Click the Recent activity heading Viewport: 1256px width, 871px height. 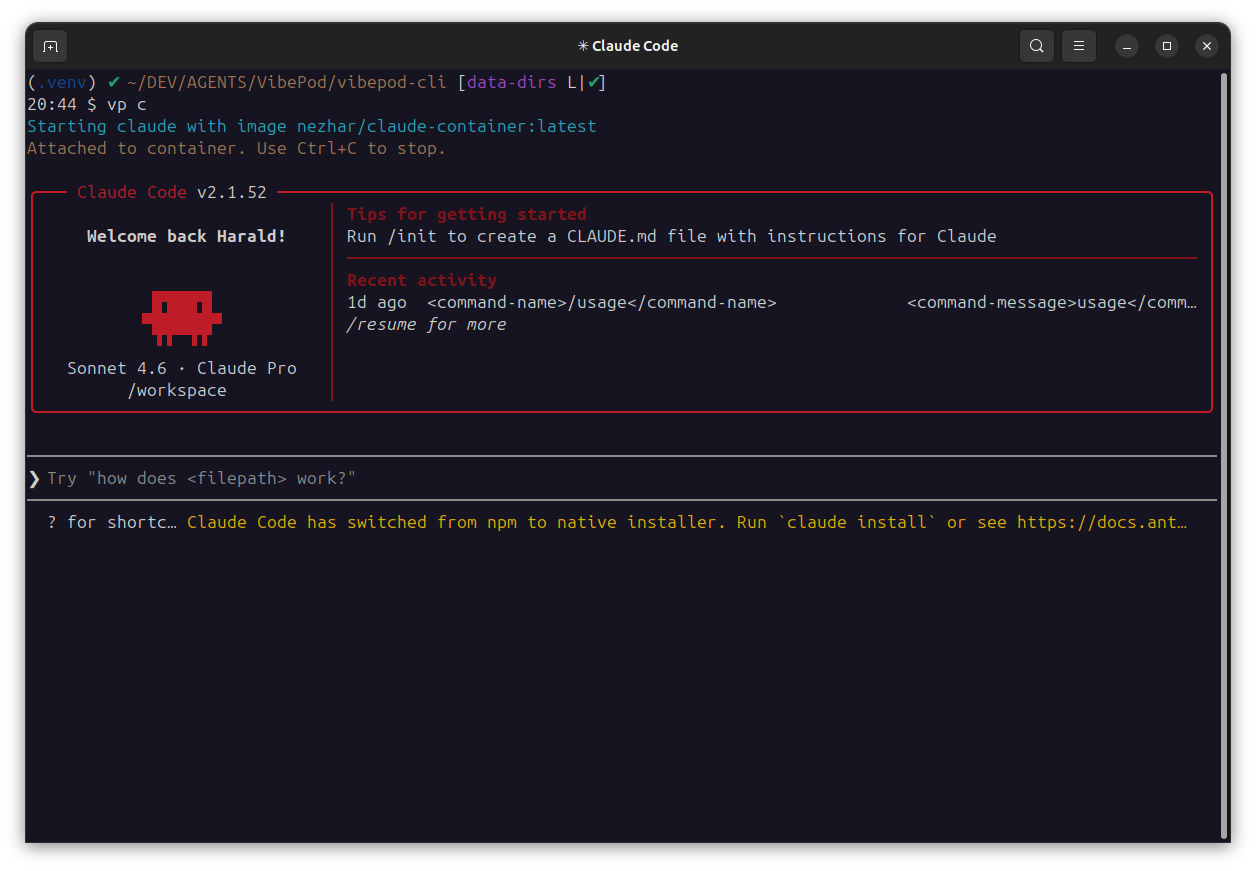pyautogui.click(x=422, y=280)
